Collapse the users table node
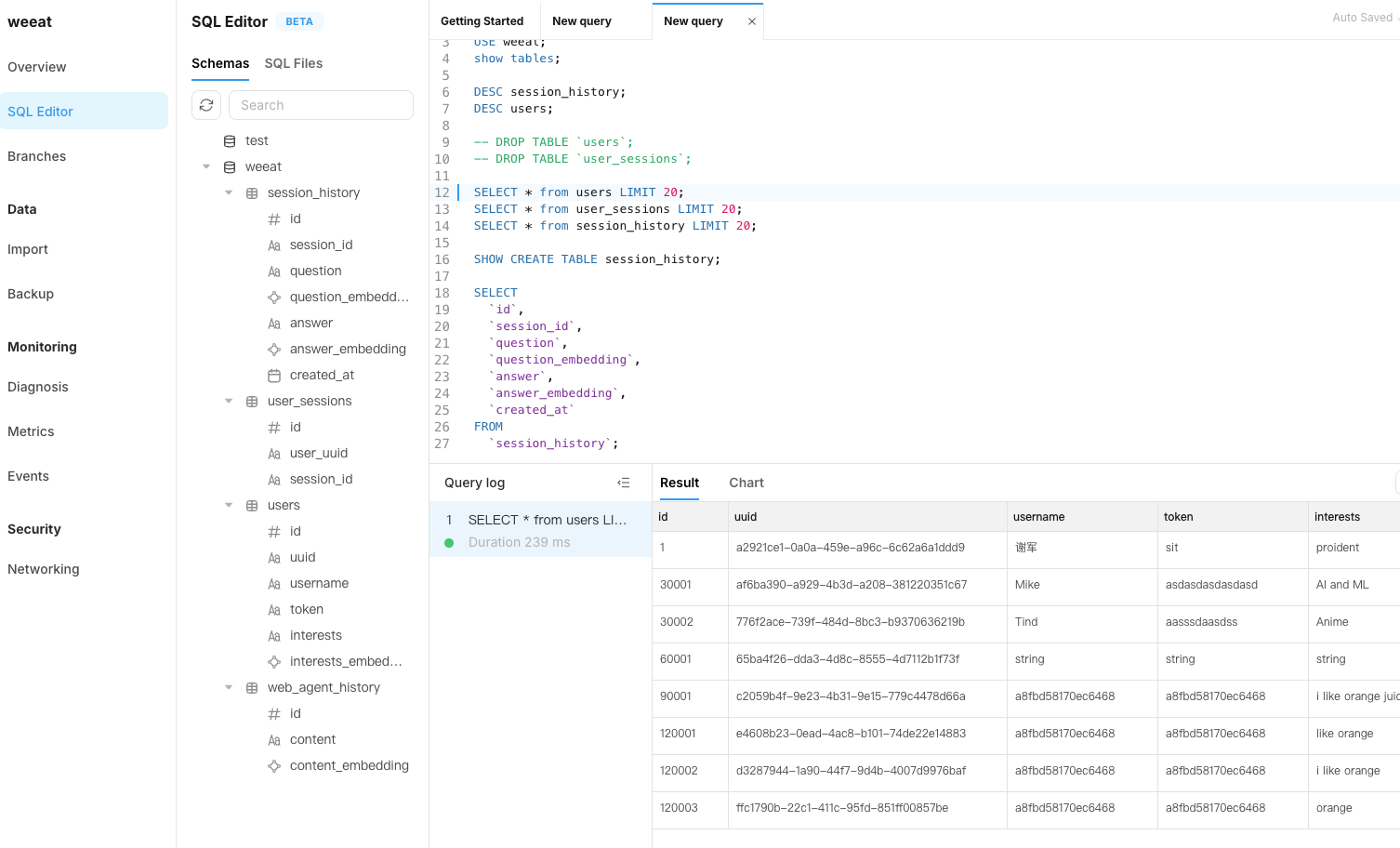The width and height of the screenshot is (1400, 848). coord(229,506)
